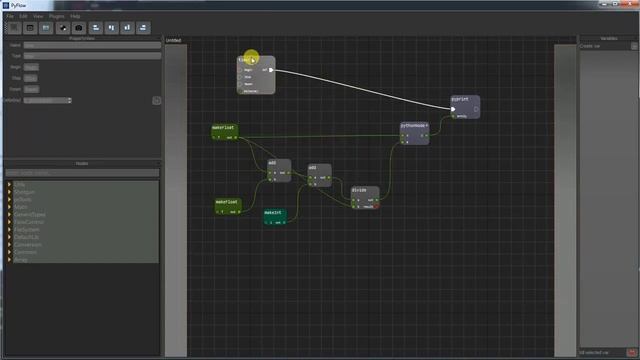Select the Array tree row label
The width and height of the screenshot is (640, 360).
pyautogui.click(x=21, y=260)
